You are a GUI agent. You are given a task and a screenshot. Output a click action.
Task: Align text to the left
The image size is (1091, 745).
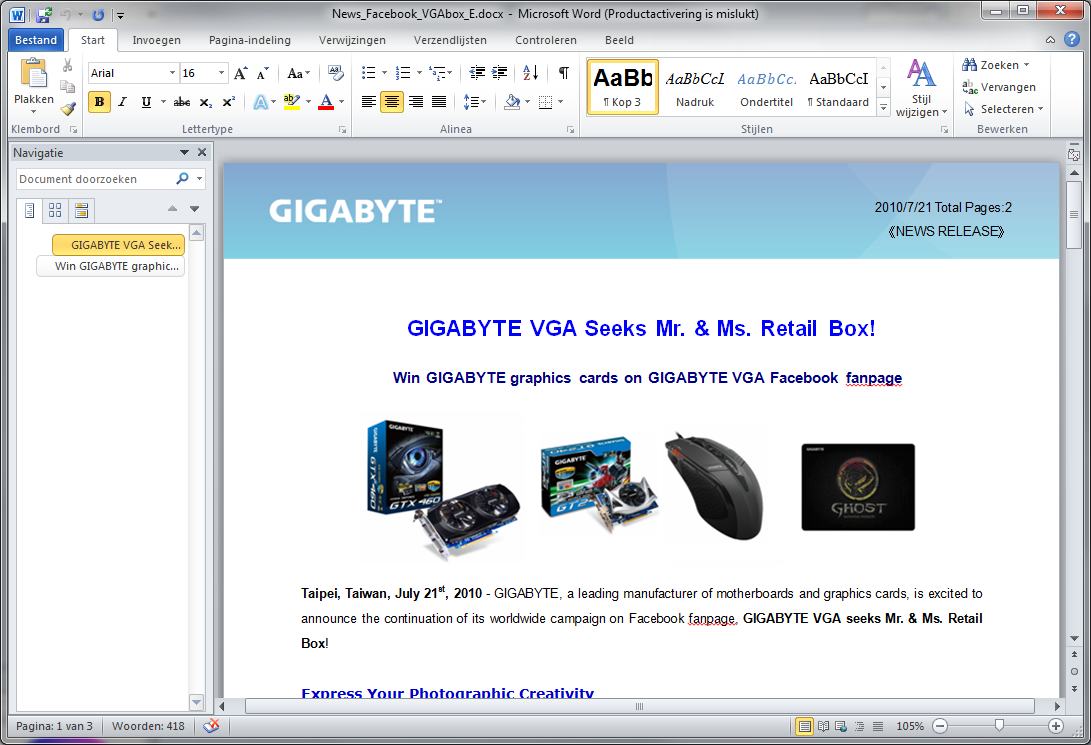pos(369,102)
